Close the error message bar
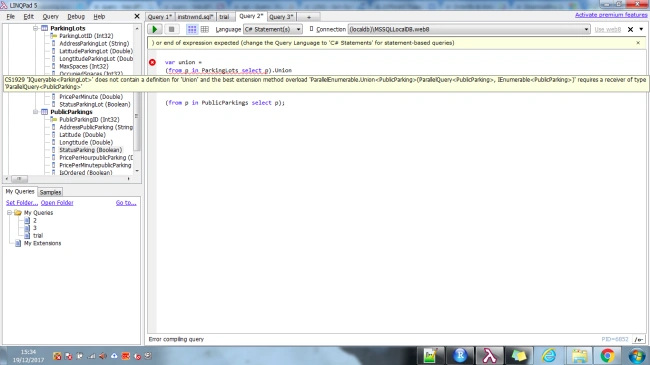Screen dimensions: 650x365 click(x=638, y=43)
